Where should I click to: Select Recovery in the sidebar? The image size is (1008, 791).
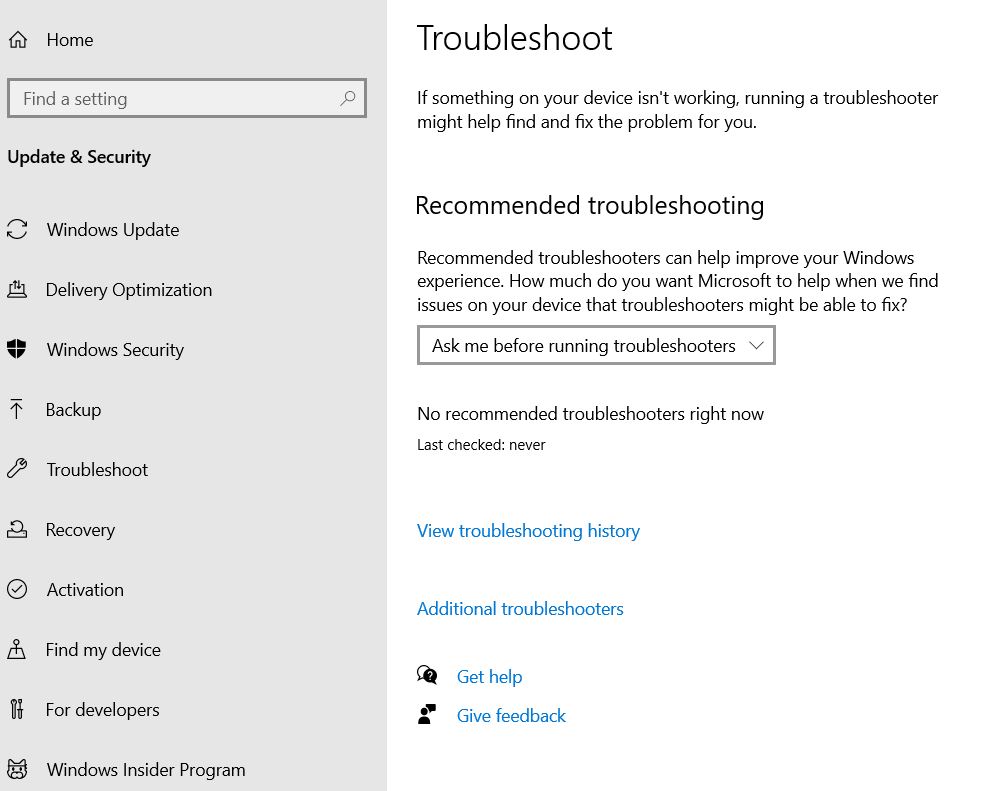click(x=80, y=529)
